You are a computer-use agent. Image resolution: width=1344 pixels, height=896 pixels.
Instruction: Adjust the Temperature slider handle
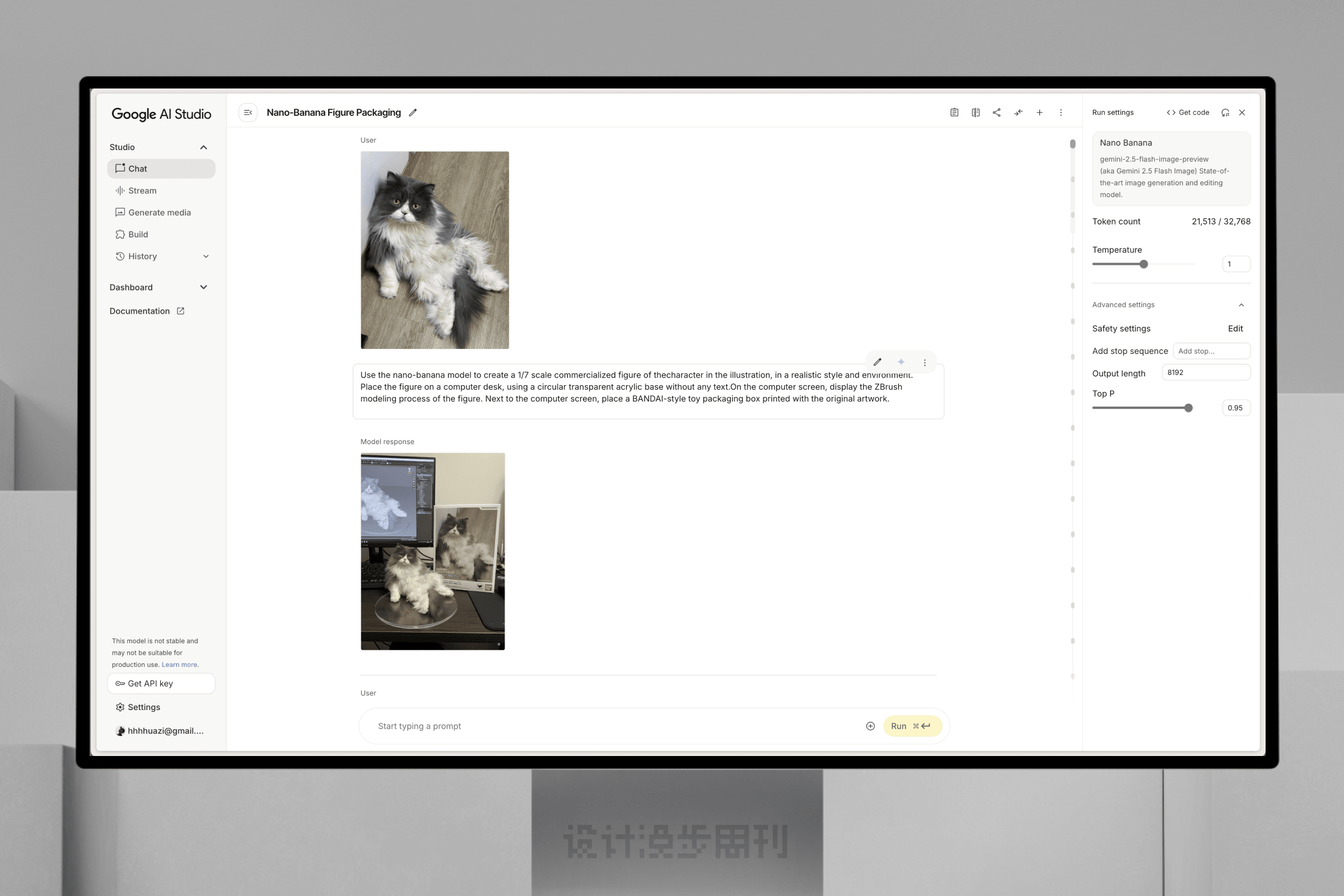coord(1144,264)
